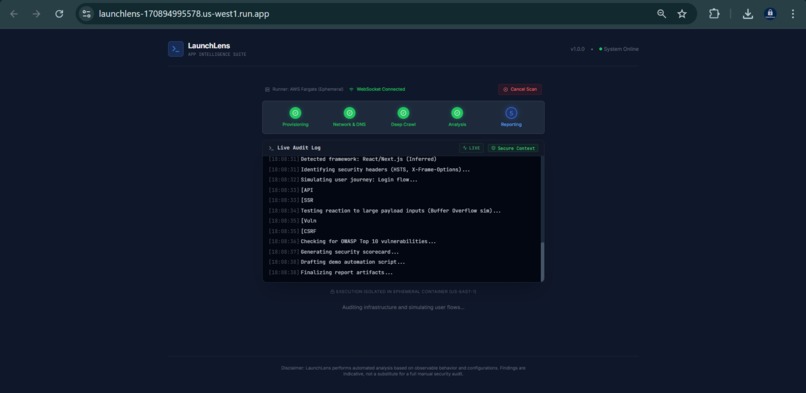Click 'Generating security scorecard' log line
Screen dimensions: 806x393
click(350, 252)
